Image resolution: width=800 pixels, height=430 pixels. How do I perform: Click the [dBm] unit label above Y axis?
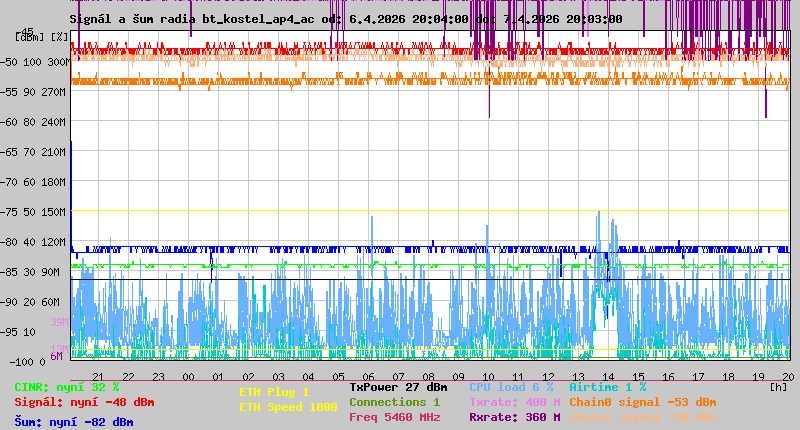pyautogui.click(x=29, y=37)
